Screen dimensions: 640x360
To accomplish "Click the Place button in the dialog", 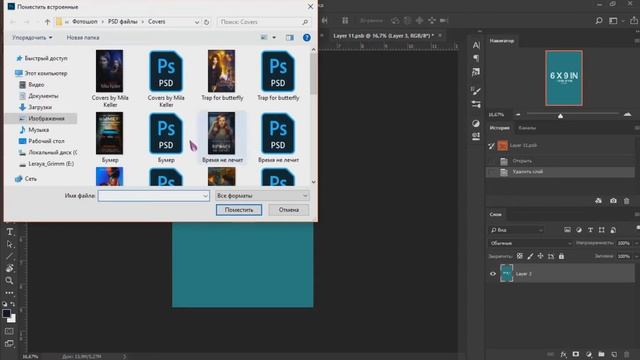I will click(239, 210).
